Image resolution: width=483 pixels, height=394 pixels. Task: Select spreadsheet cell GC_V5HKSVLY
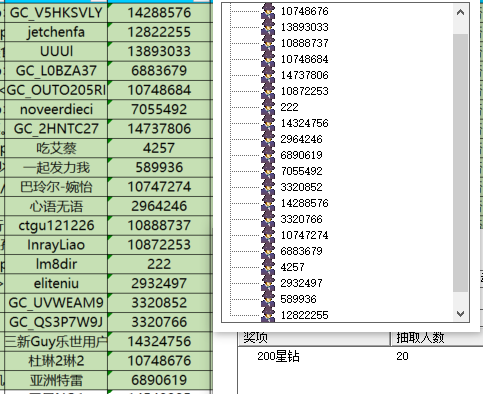pyautogui.click(x=56, y=13)
